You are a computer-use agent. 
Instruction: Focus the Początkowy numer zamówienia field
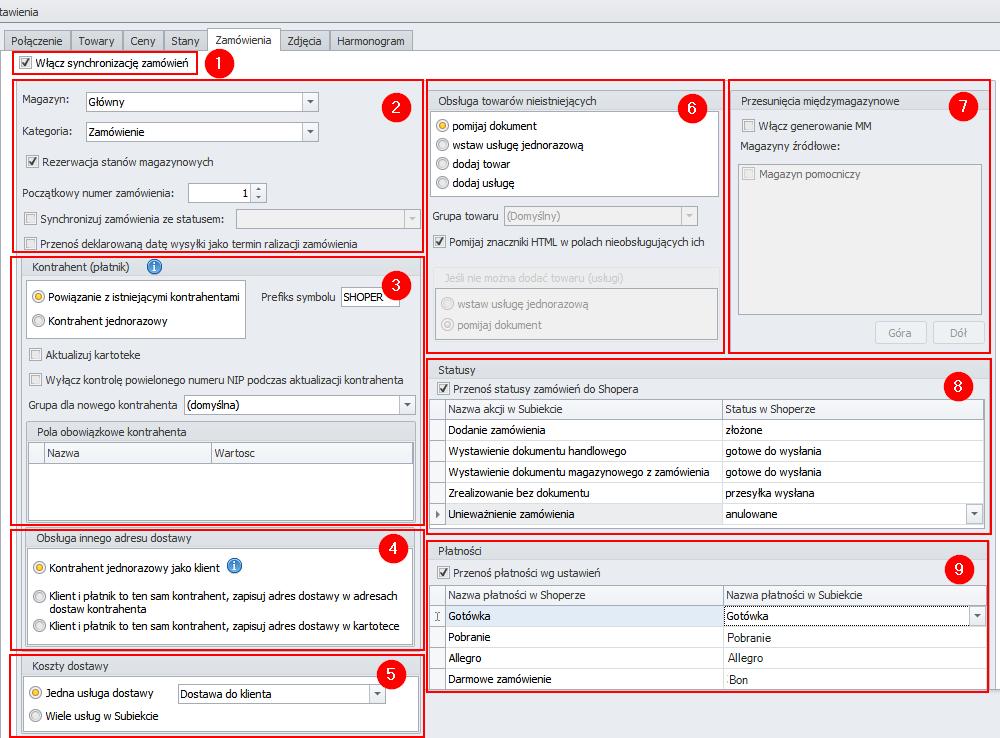220,193
